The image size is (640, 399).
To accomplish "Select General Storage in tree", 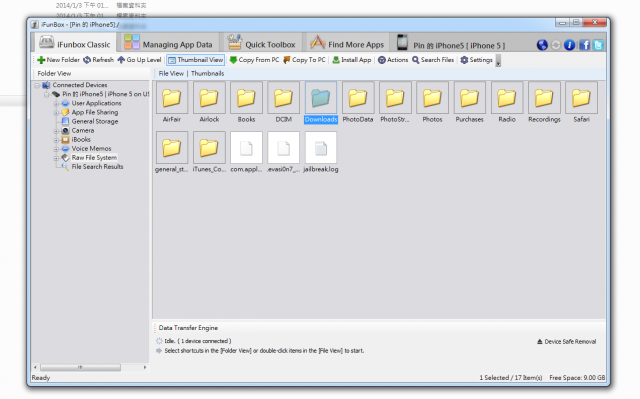I will tap(95, 121).
